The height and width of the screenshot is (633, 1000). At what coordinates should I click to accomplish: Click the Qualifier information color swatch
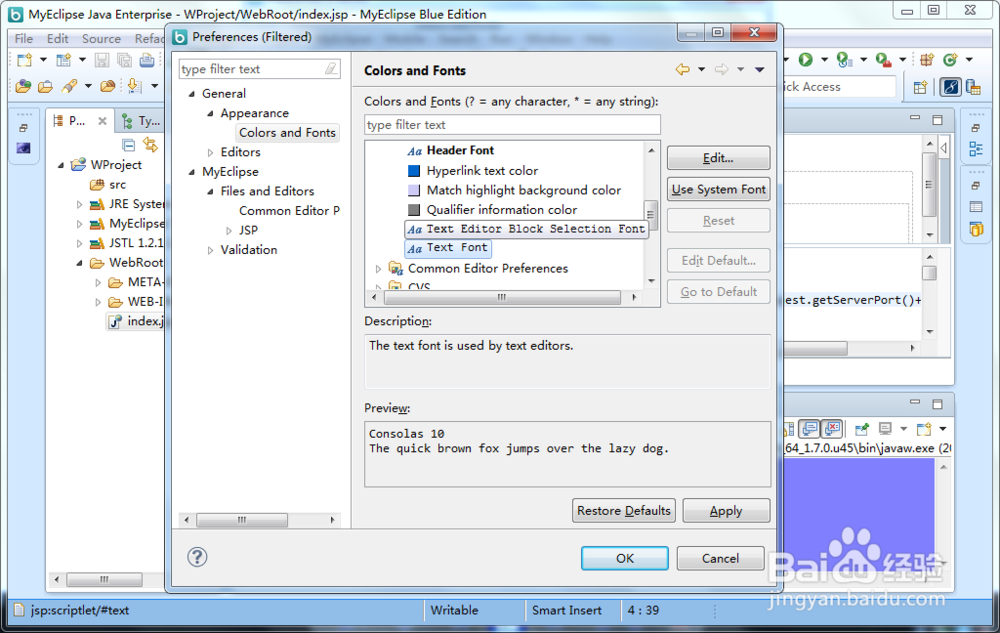[x=414, y=210]
